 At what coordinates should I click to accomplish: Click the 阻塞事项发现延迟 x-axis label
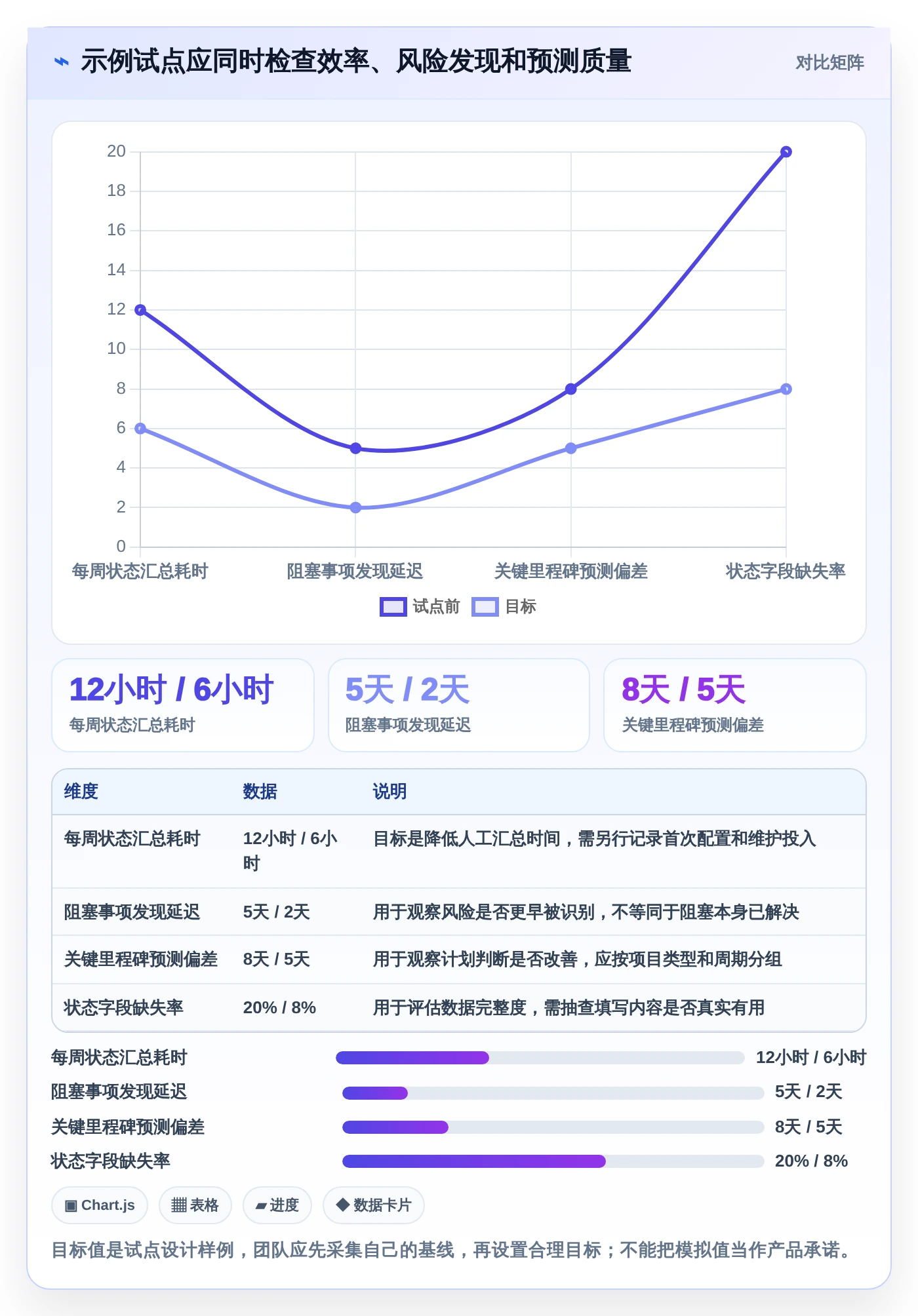click(355, 571)
